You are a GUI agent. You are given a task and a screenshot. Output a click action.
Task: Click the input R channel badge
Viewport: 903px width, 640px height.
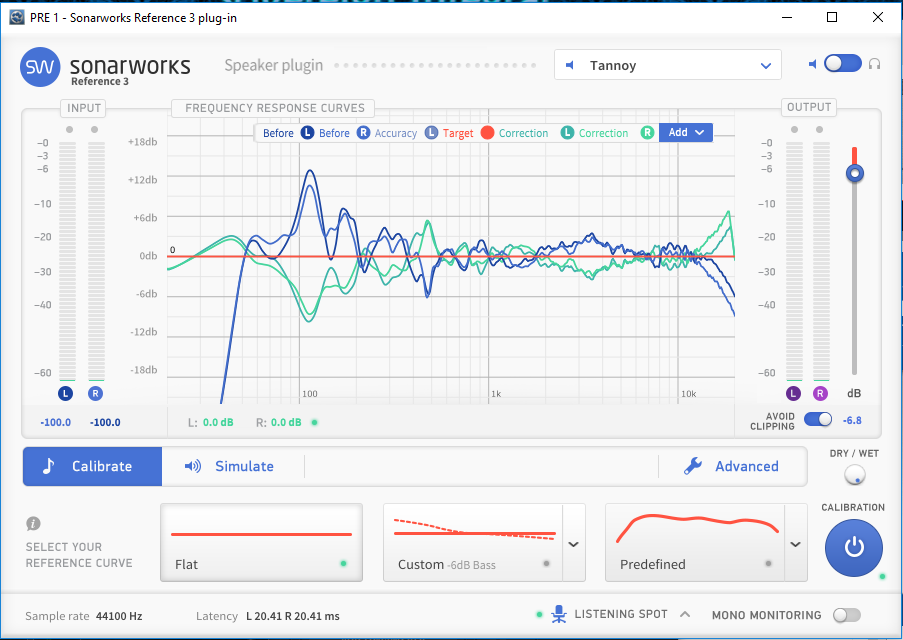(x=95, y=393)
